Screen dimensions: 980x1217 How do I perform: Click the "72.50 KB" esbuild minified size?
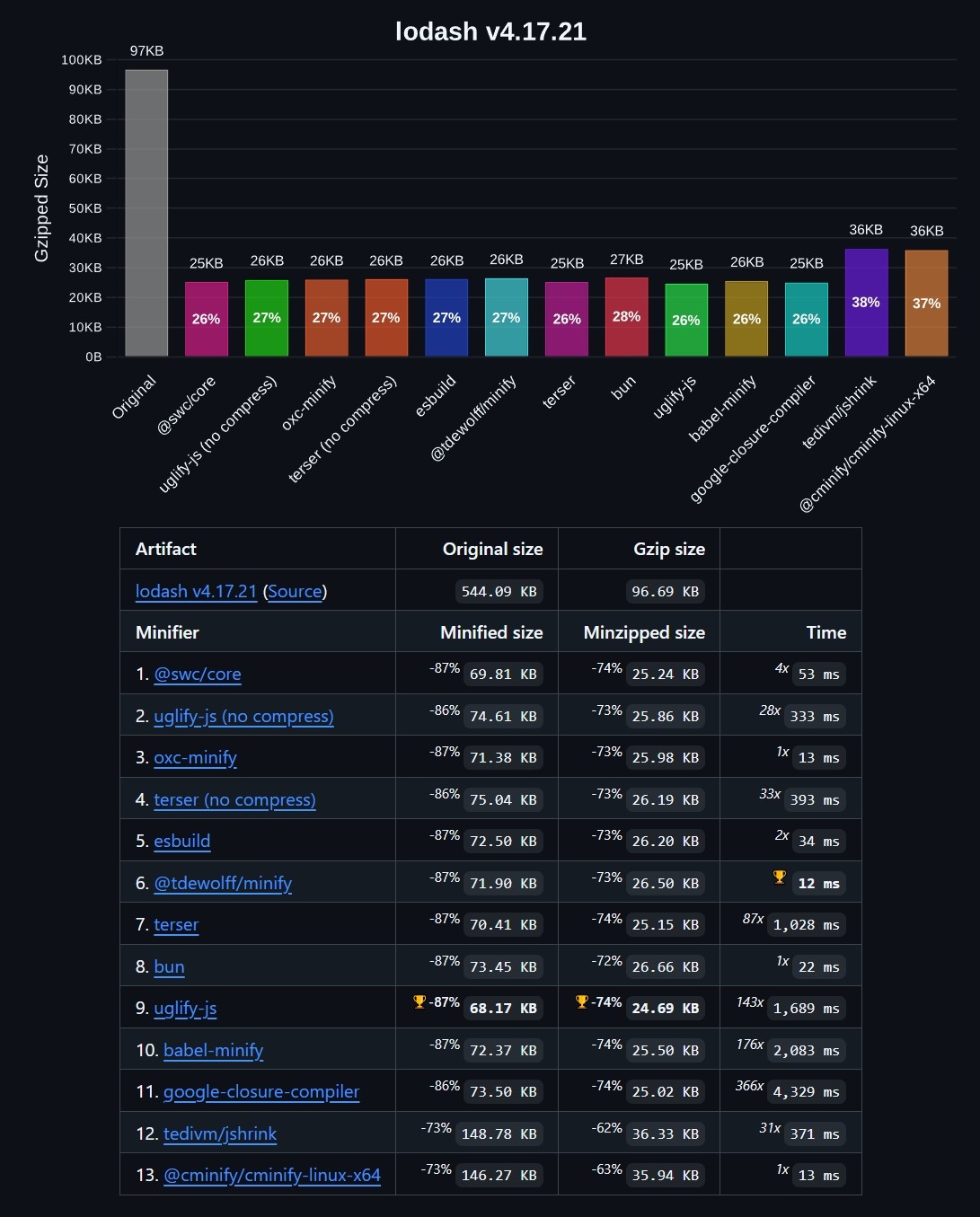503,842
